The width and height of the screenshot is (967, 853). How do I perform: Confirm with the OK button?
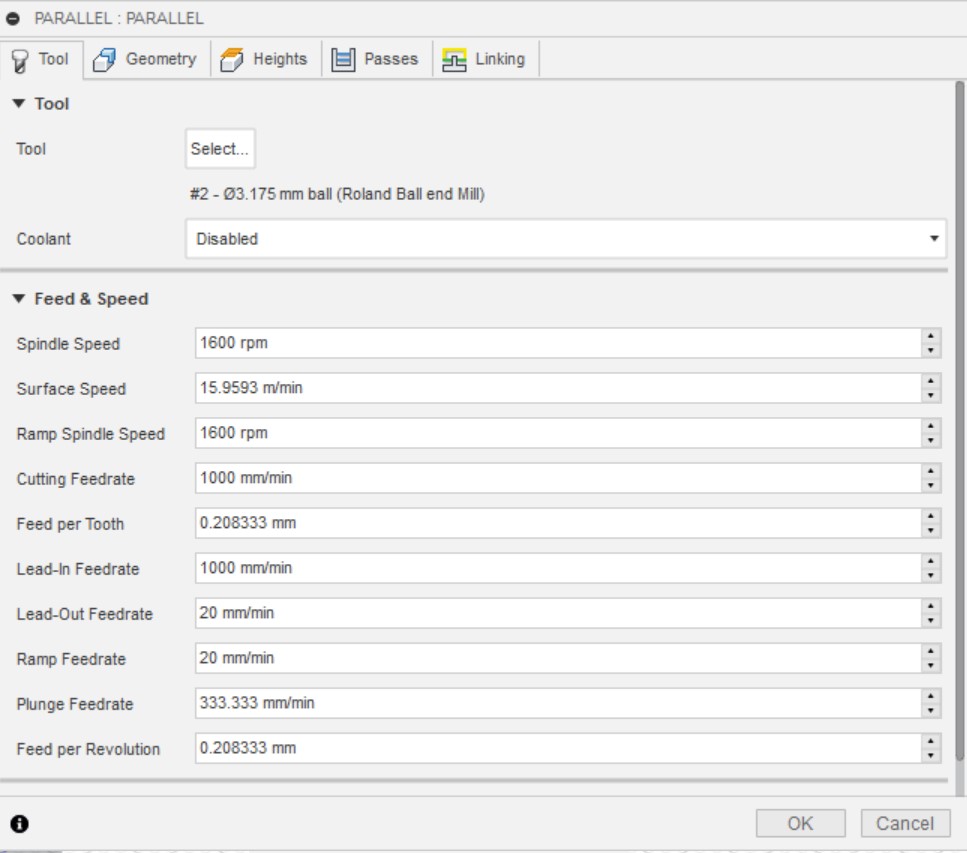tap(800, 823)
